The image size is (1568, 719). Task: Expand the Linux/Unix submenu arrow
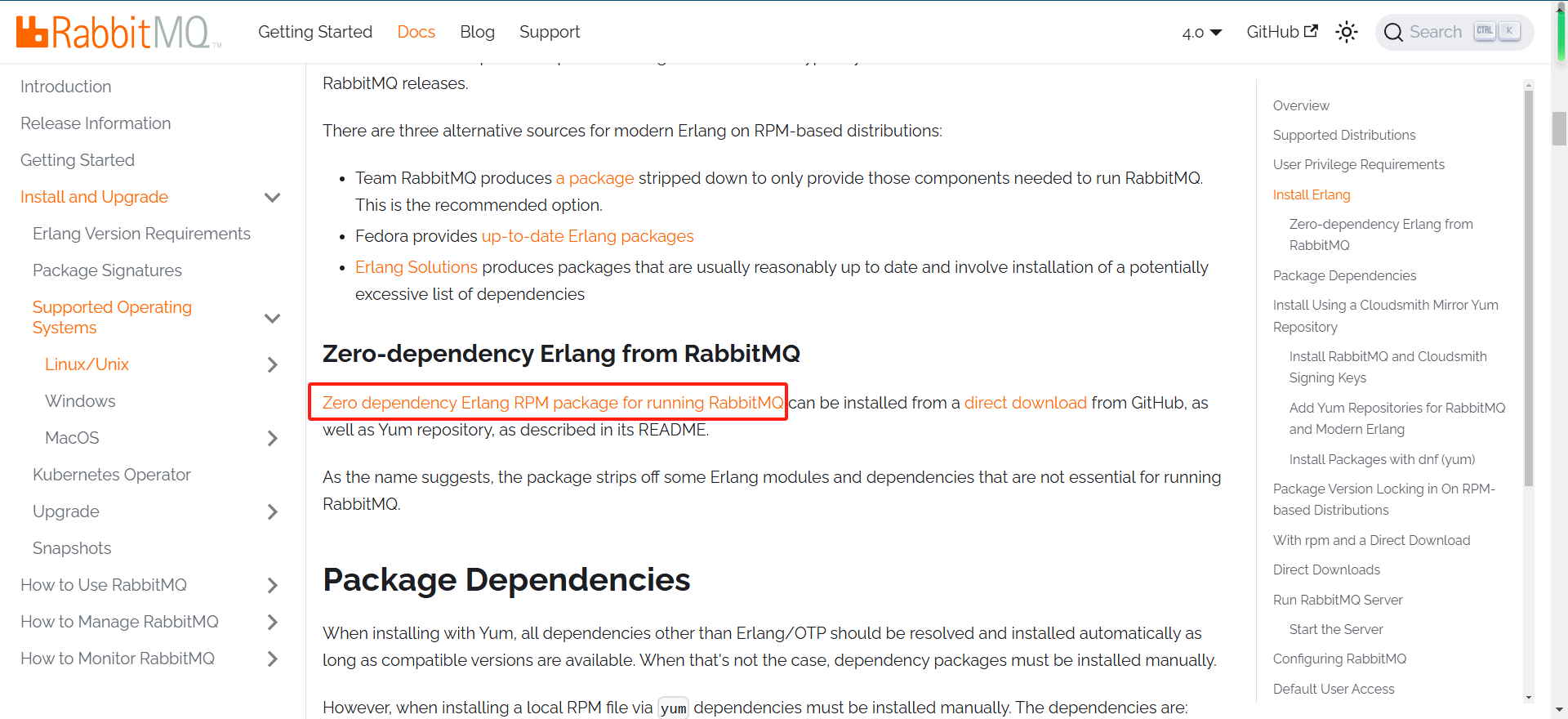click(273, 365)
